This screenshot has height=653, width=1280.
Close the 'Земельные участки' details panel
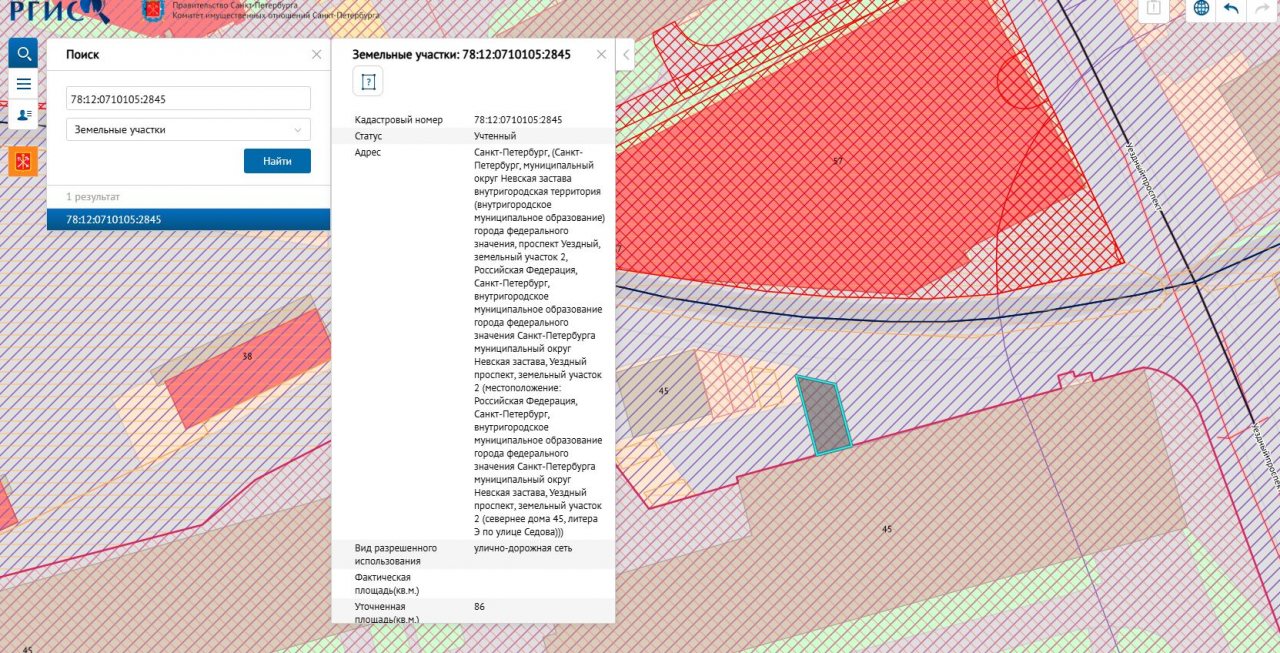602,55
